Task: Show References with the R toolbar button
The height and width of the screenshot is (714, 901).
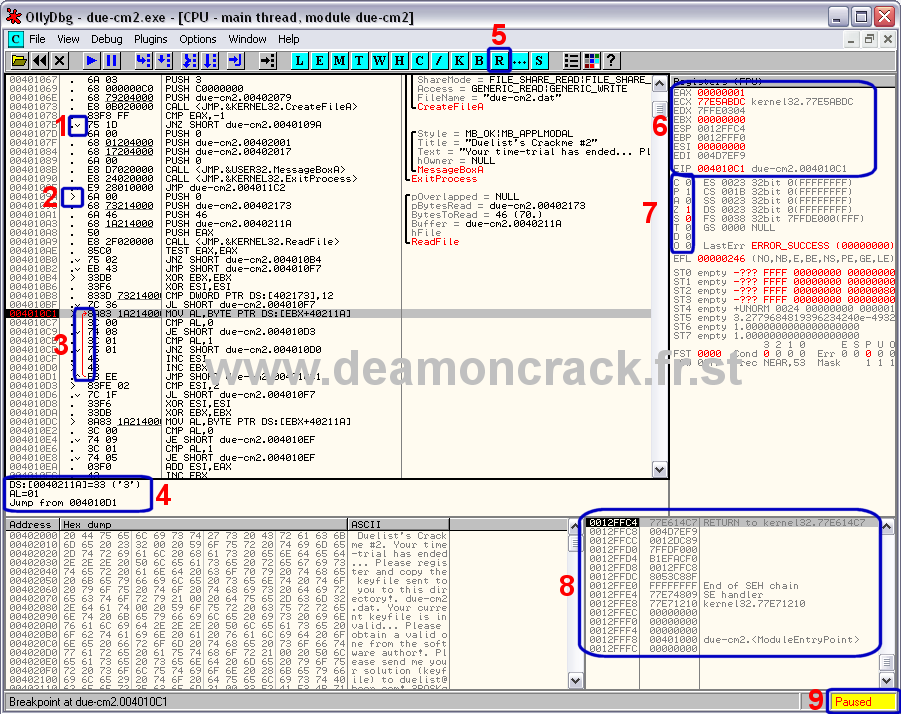Action: (499, 60)
